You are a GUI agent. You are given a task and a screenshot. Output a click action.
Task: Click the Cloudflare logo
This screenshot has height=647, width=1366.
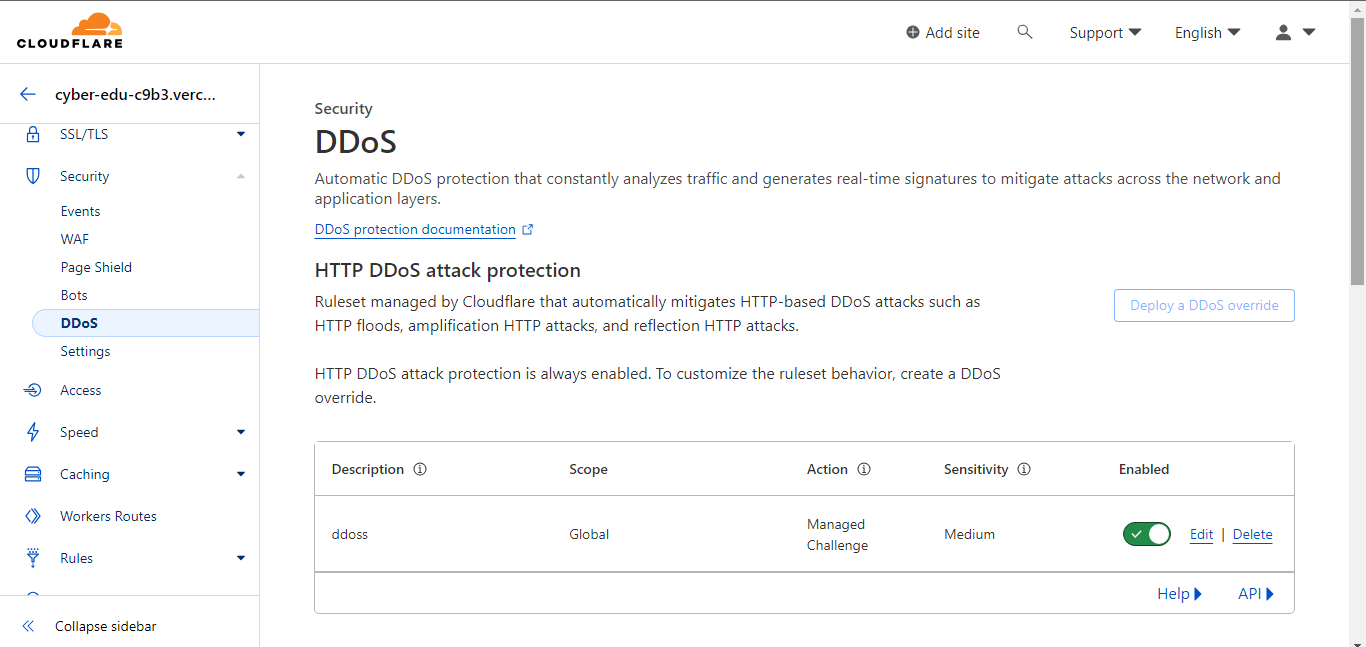click(70, 31)
